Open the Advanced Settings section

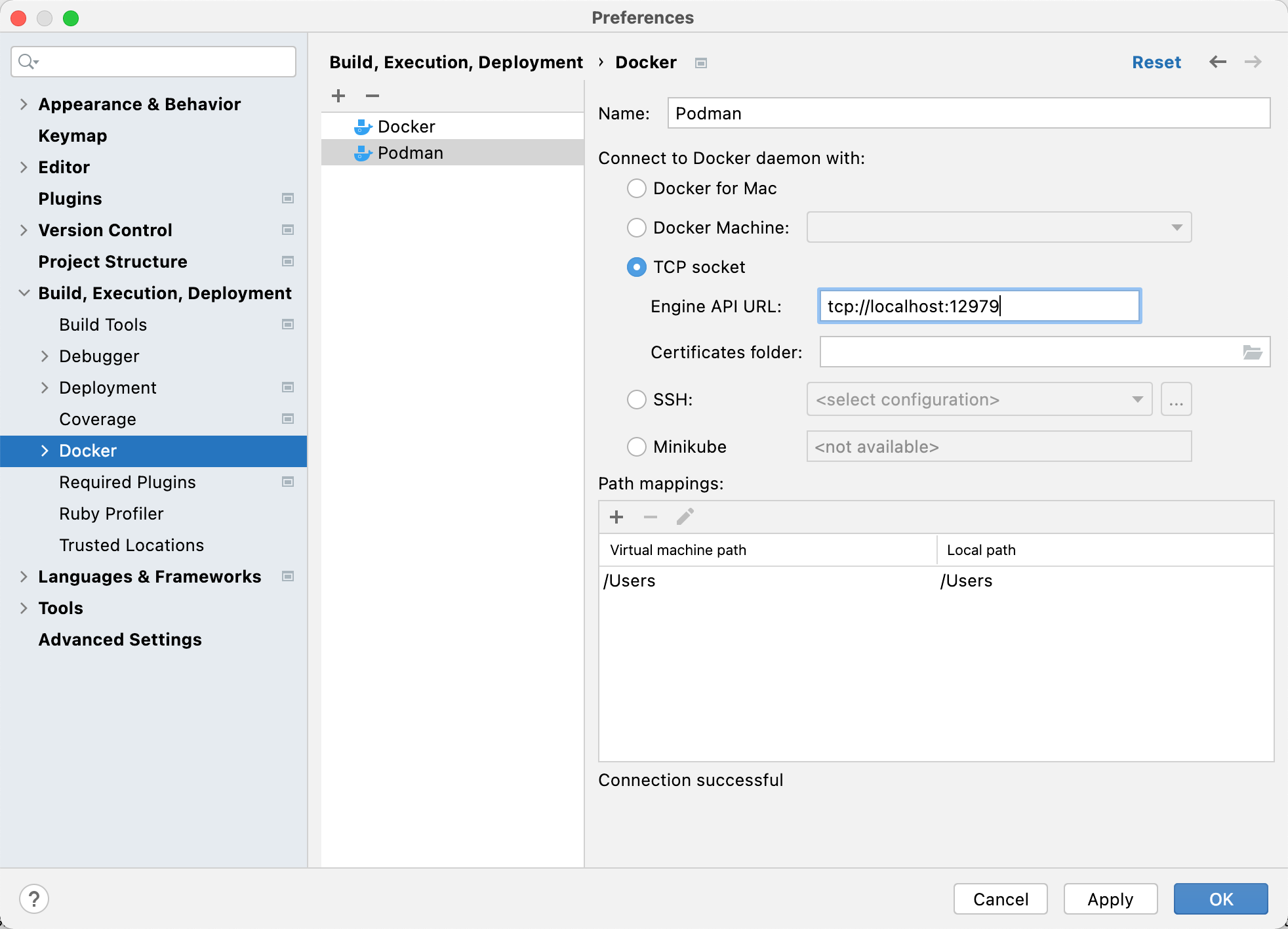[120, 639]
